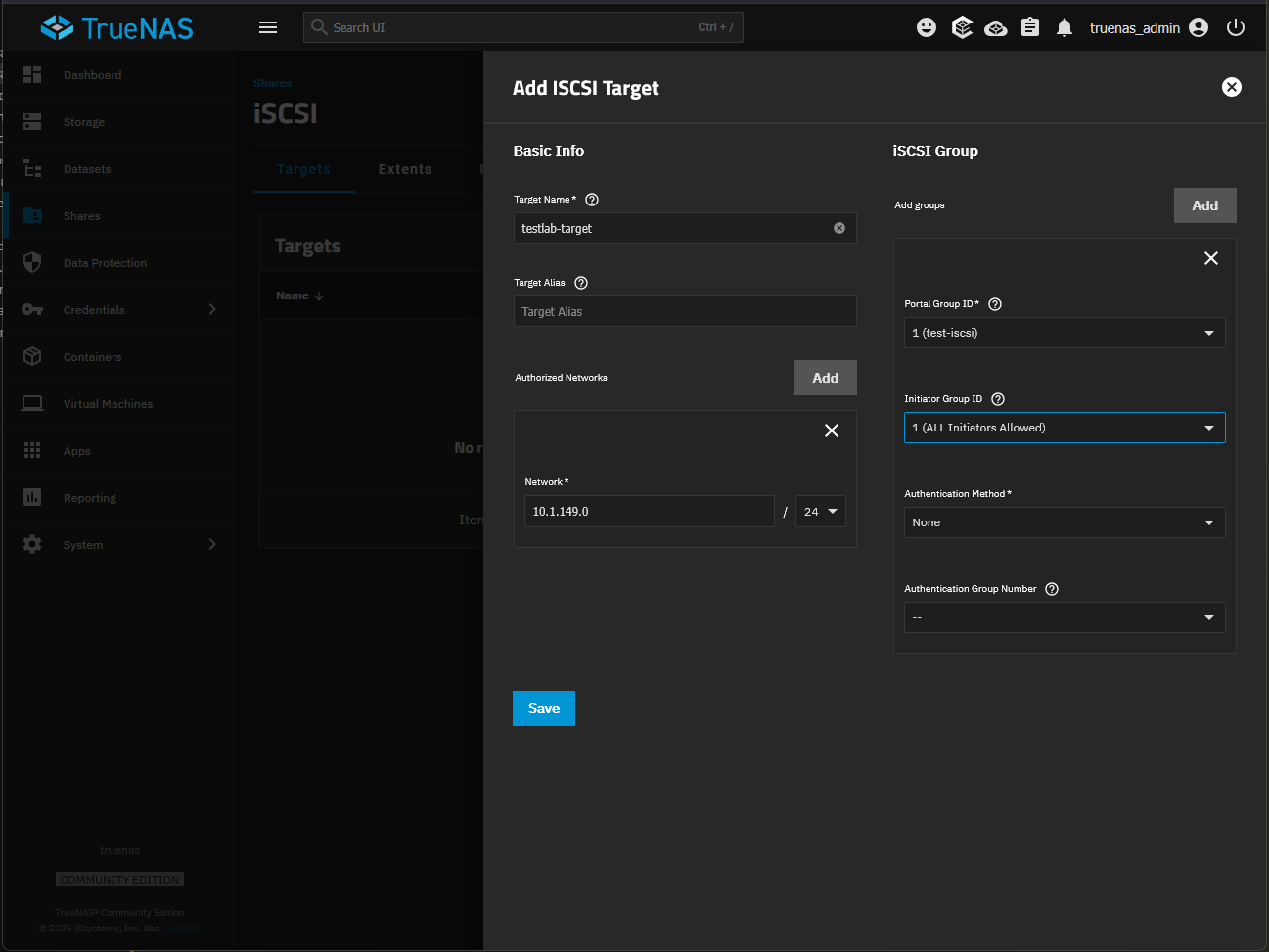
Task: Open the truenas_admin account avatar icon
Action: click(x=1199, y=27)
